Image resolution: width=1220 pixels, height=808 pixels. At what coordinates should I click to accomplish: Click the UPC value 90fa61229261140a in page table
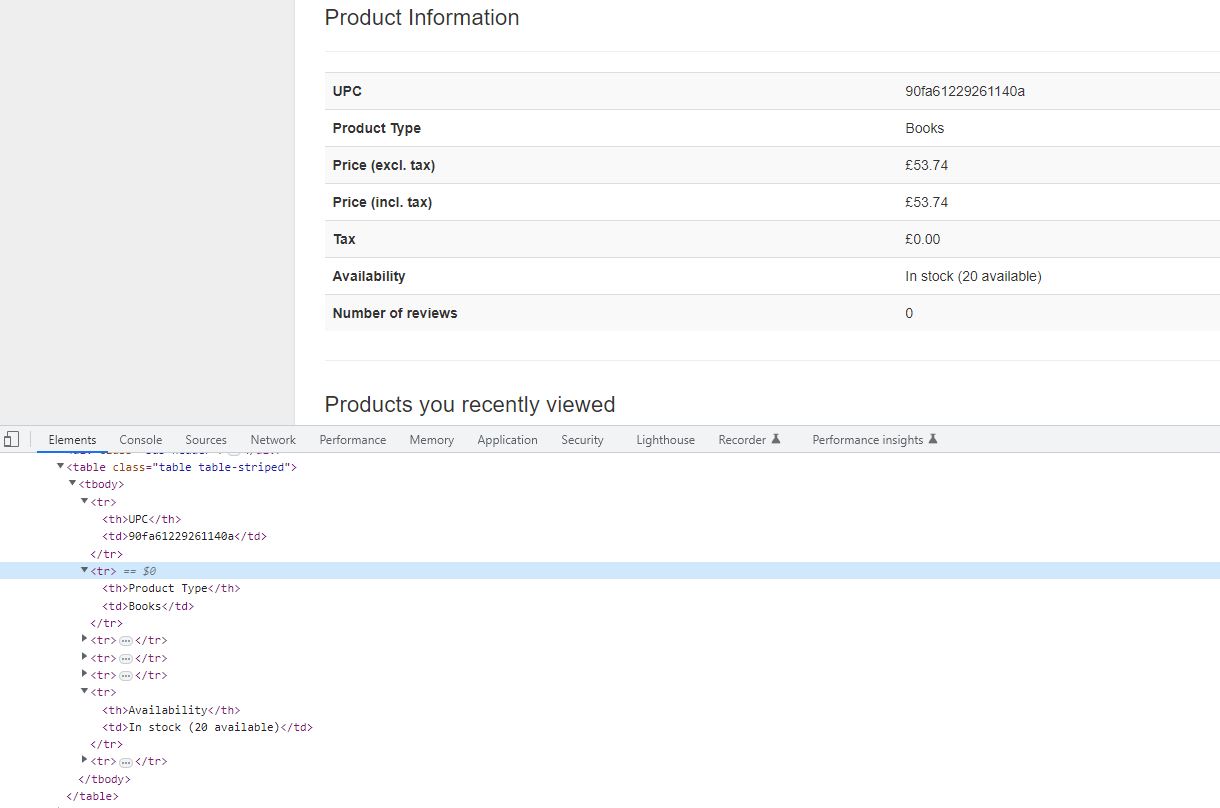click(965, 91)
